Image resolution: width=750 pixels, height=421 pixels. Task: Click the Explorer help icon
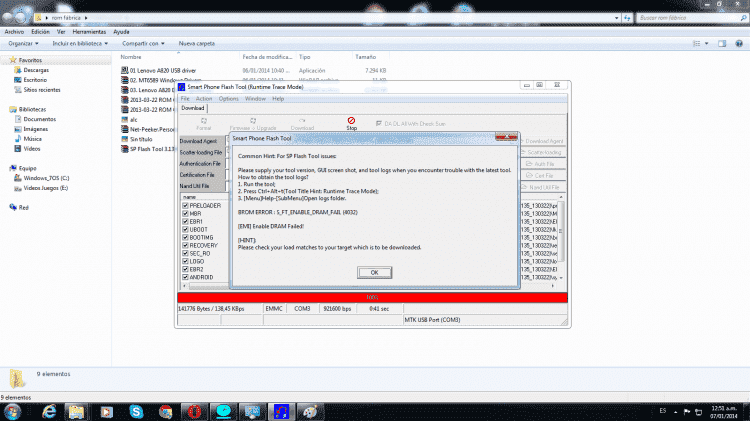[x=739, y=44]
